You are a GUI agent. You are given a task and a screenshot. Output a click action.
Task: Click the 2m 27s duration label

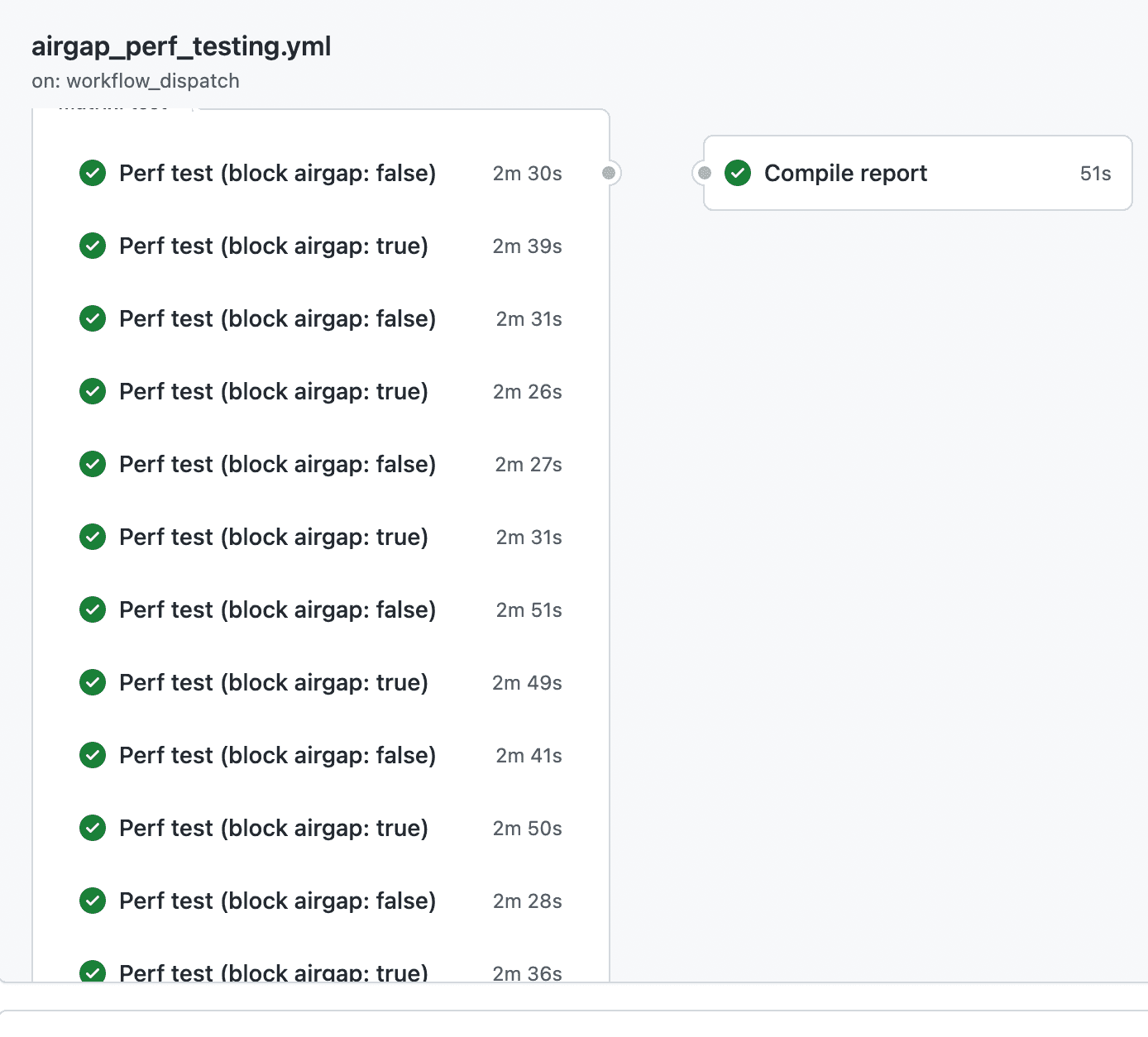pos(528,464)
